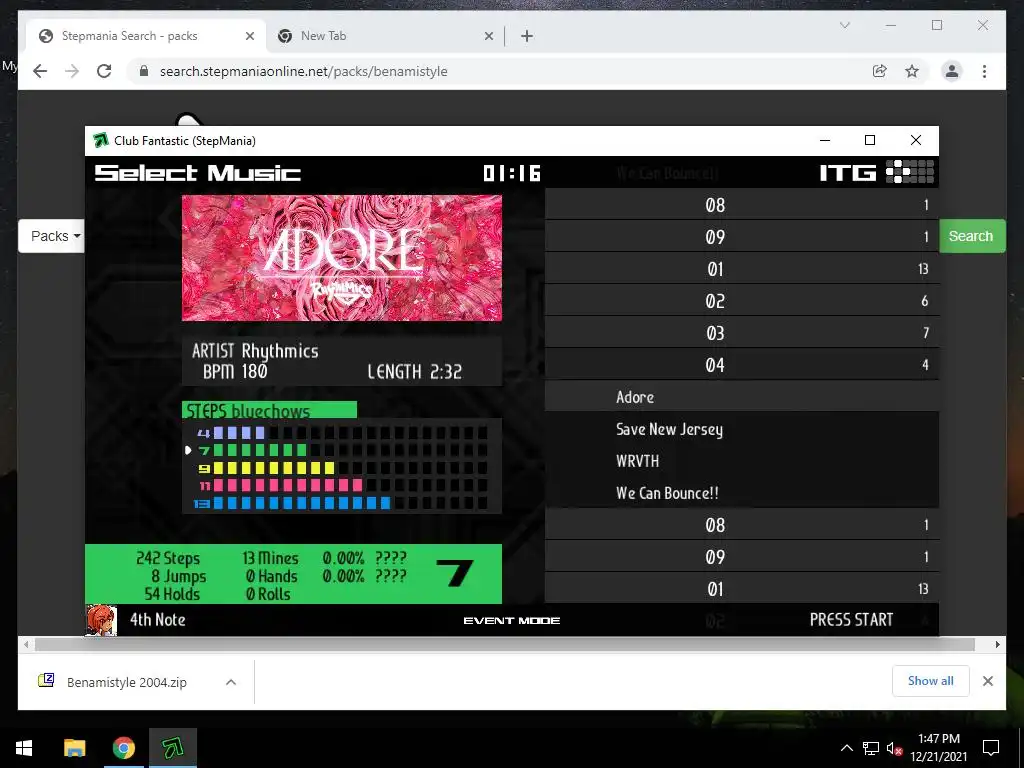Viewport: 1024px width, 768px height.
Task: Click the 01:16 countdown timer
Action: (x=512, y=173)
